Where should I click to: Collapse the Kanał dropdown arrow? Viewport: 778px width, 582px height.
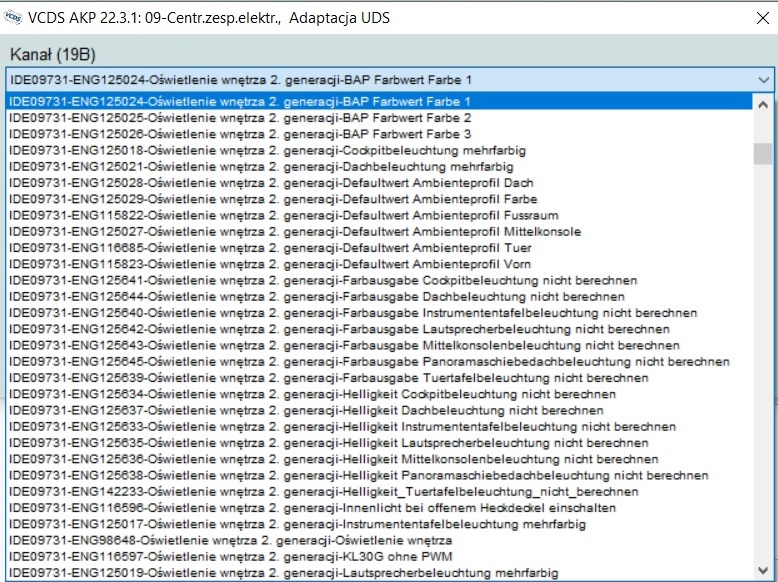coord(764,79)
